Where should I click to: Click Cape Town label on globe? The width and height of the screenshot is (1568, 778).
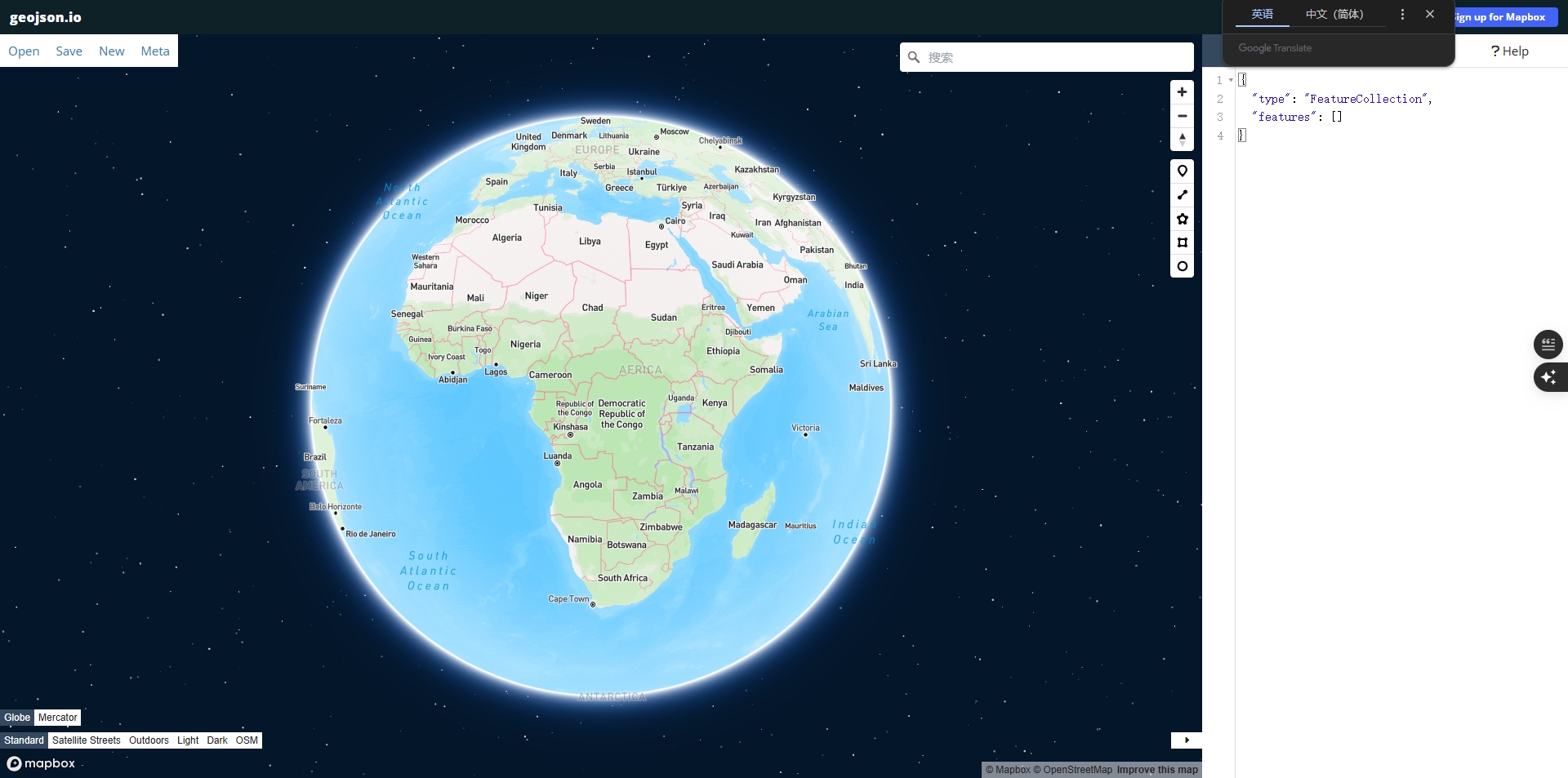click(x=568, y=599)
